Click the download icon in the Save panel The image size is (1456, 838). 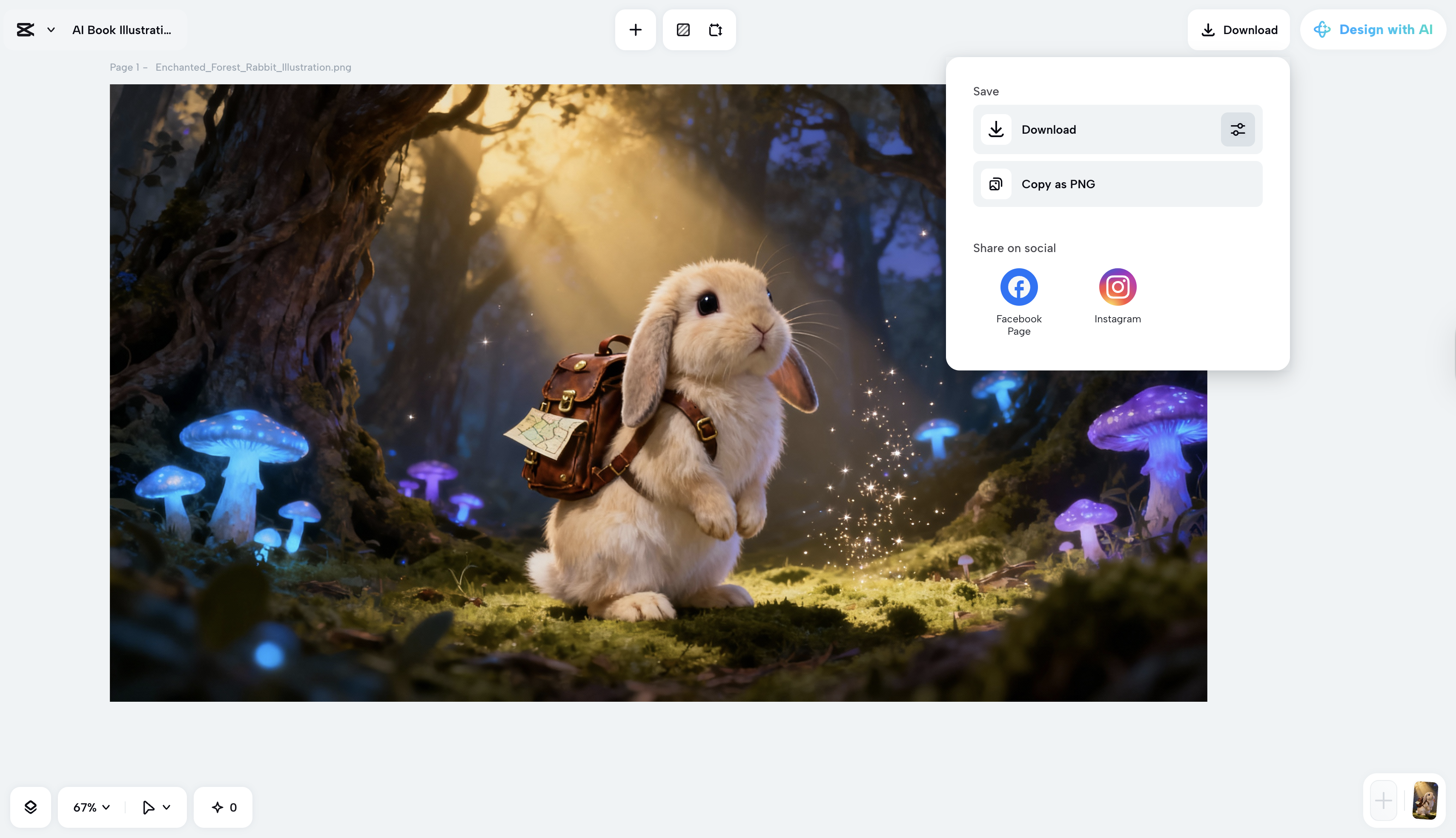pyautogui.click(x=996, y=129)
